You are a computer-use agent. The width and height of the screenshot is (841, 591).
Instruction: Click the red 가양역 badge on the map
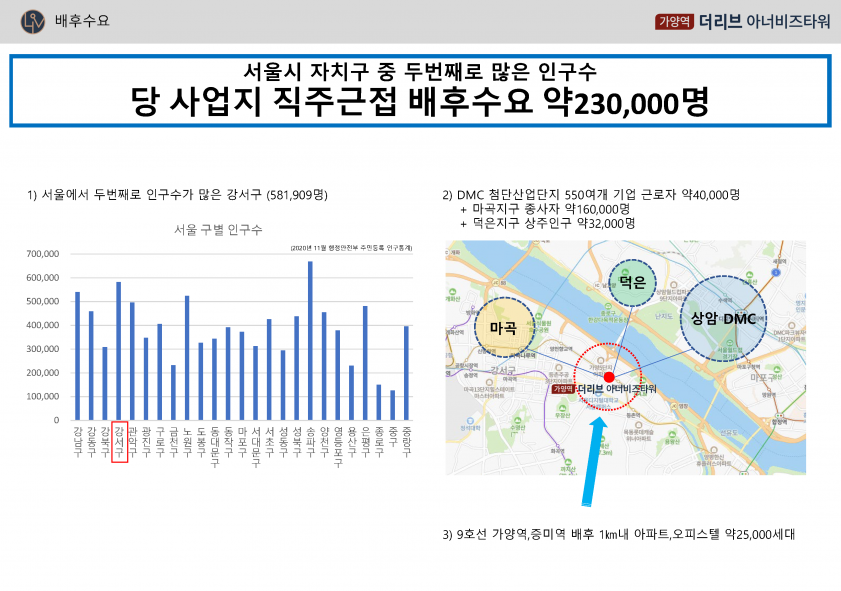[563, 388]
